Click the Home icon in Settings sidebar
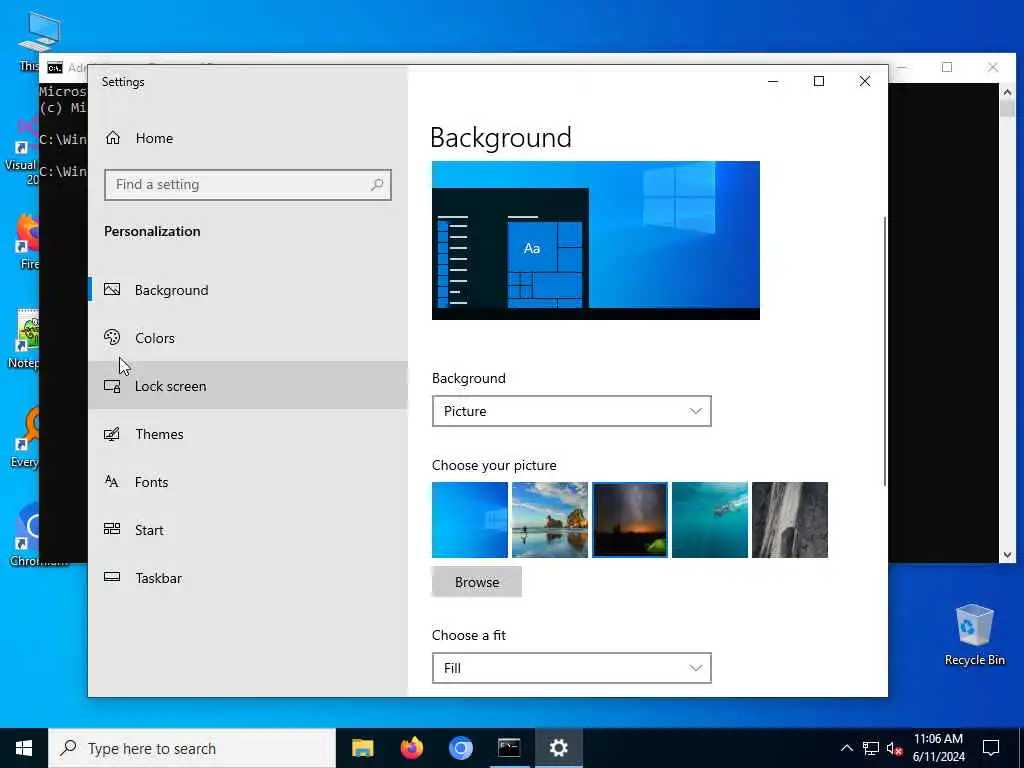 [113, 138]
